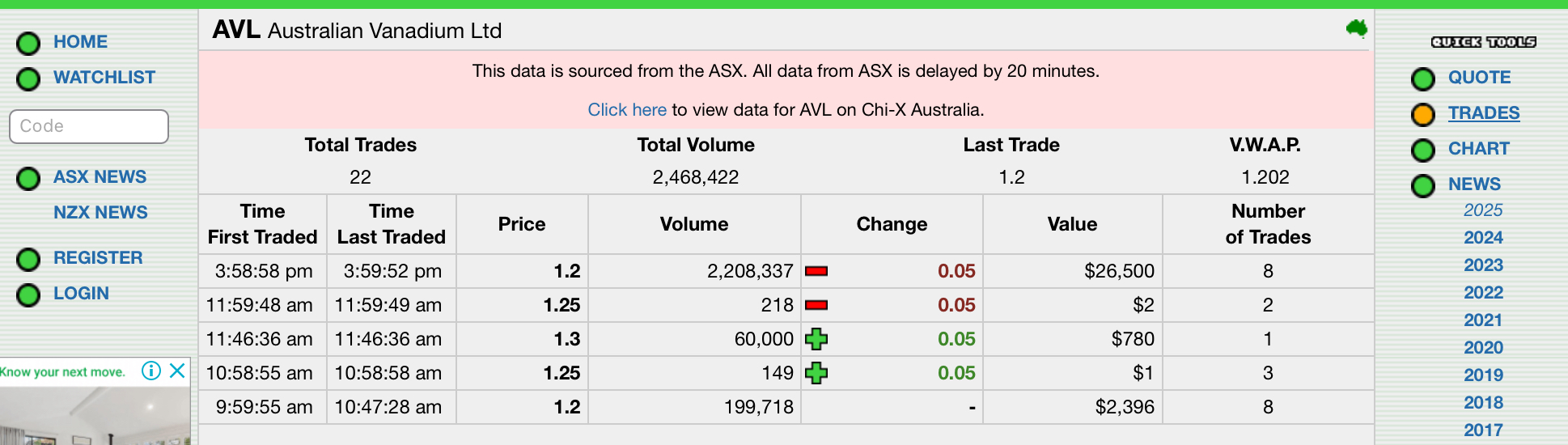
Task: Click the green circle beside WATCHLIST
Action: coord(28,78)
